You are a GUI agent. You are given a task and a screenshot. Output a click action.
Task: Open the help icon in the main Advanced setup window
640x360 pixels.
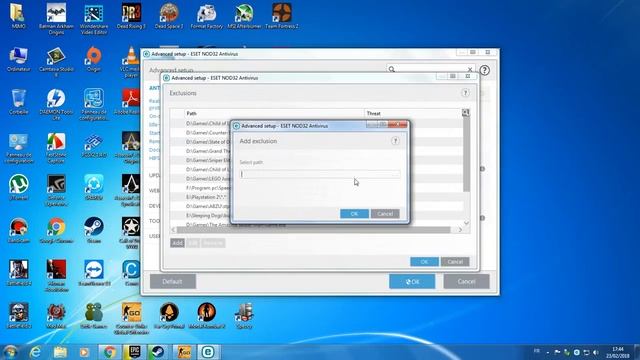[484, 70]
